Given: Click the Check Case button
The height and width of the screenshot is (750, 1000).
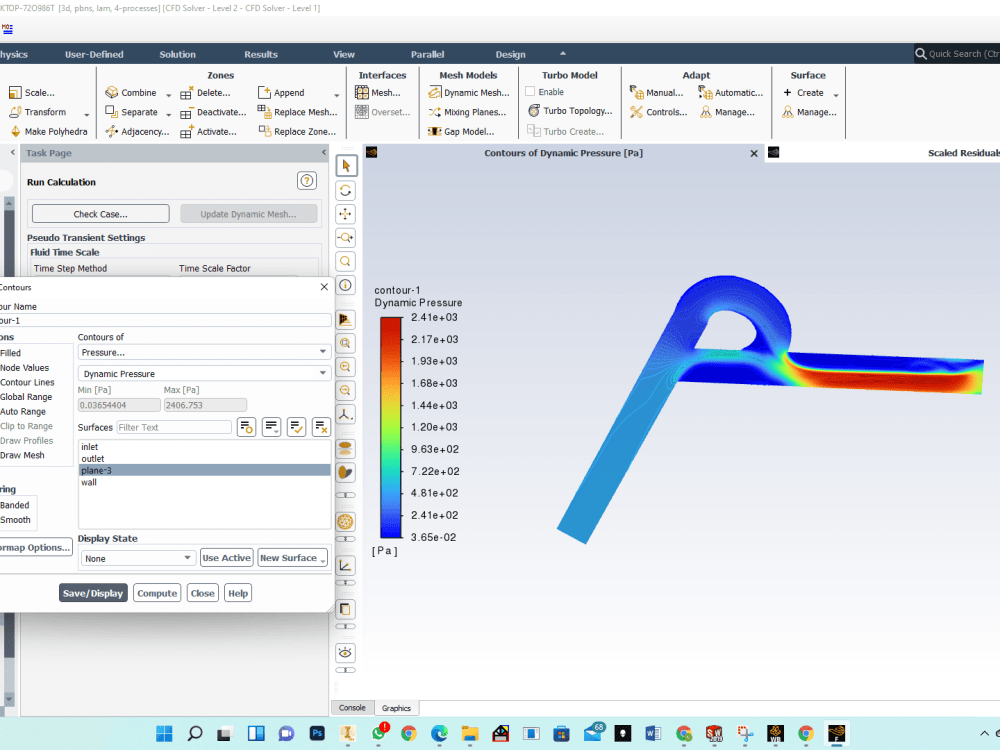Looking at the screenshot, I should [x=99, y=213].
